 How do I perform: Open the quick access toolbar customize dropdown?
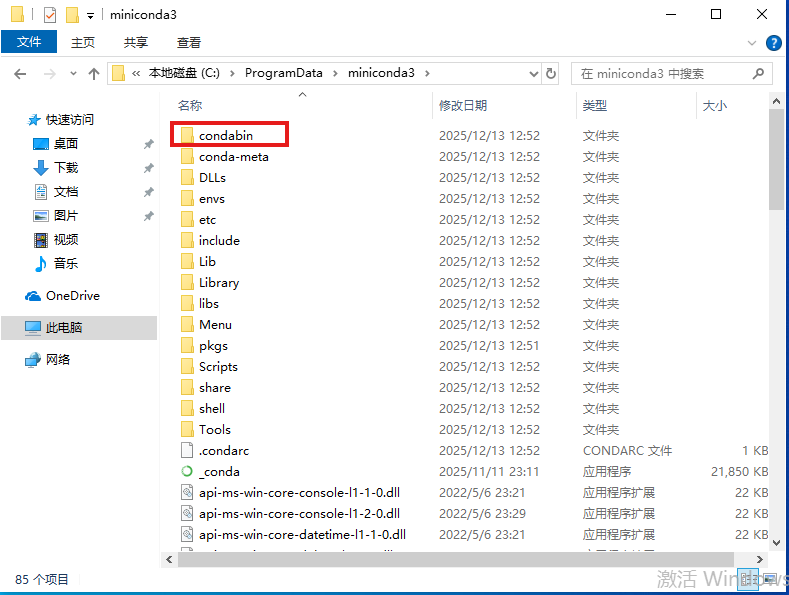point(90,15)
